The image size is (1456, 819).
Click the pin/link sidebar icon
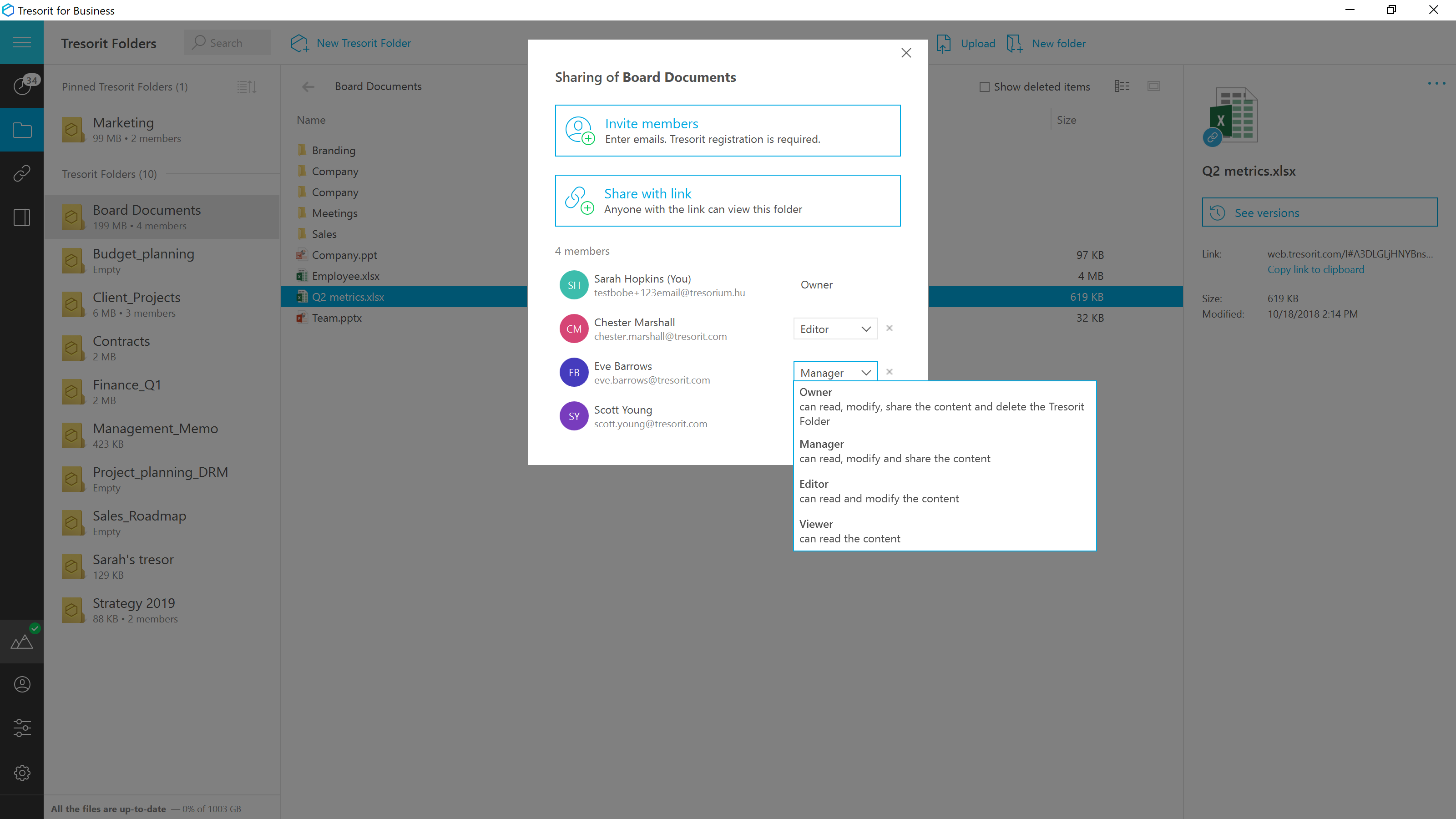[22, 173]
